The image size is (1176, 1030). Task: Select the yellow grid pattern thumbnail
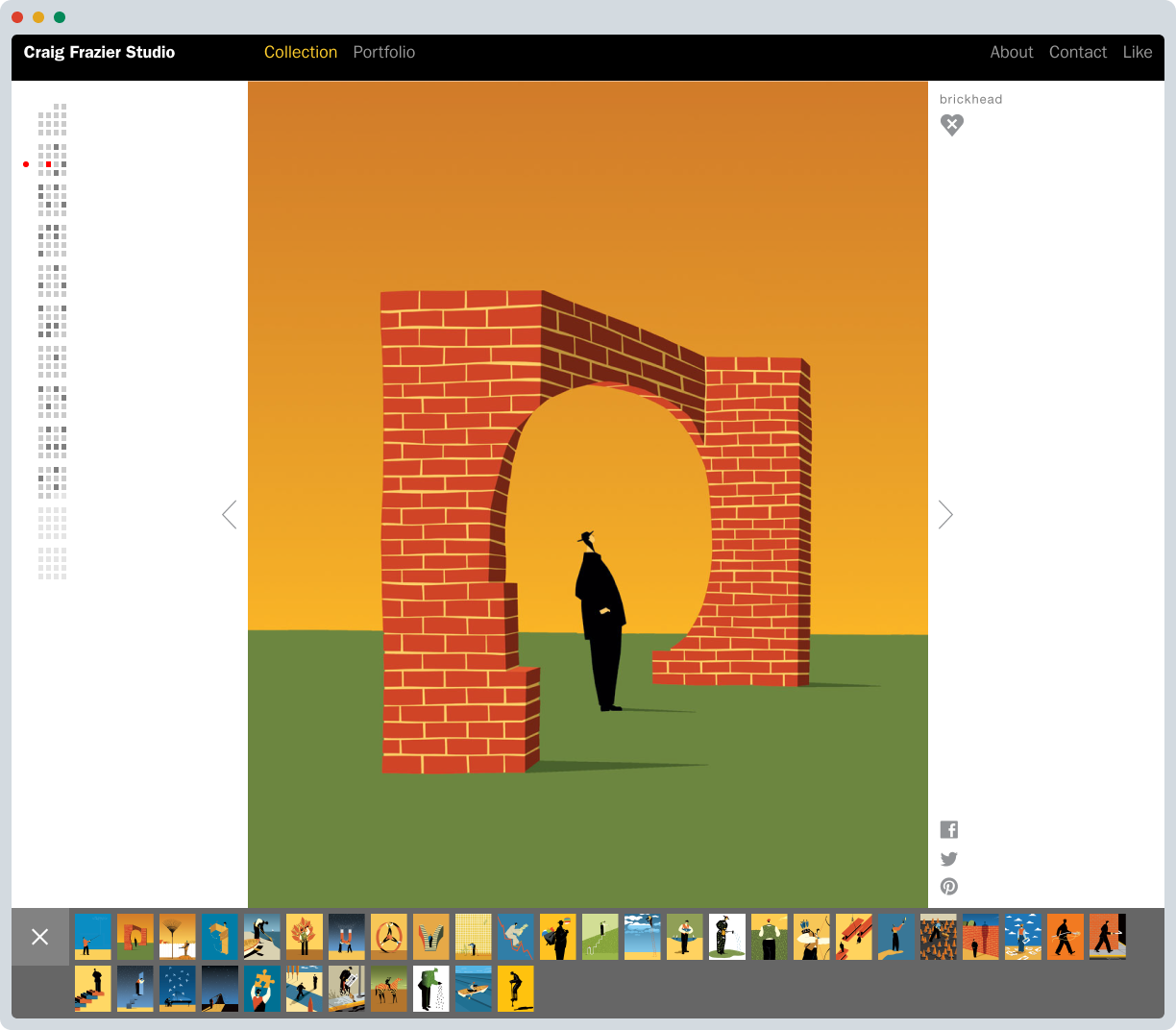click(x=474, y=937)
